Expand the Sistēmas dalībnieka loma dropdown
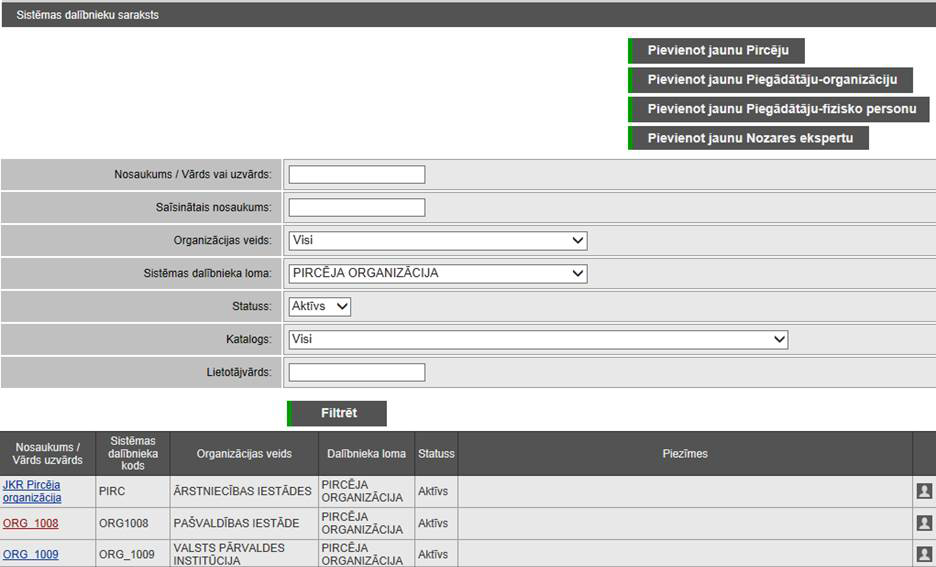The height and width of the screenshot is (567, 936). pyautogui.click(x=437, y=273)
